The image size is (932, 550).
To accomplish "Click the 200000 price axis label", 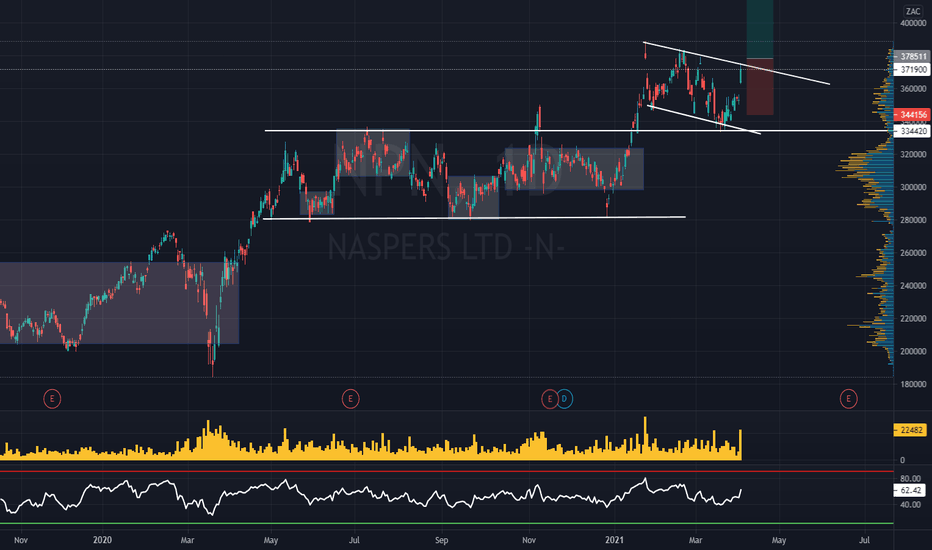I will pyautogui.click(x=914, y=351).
